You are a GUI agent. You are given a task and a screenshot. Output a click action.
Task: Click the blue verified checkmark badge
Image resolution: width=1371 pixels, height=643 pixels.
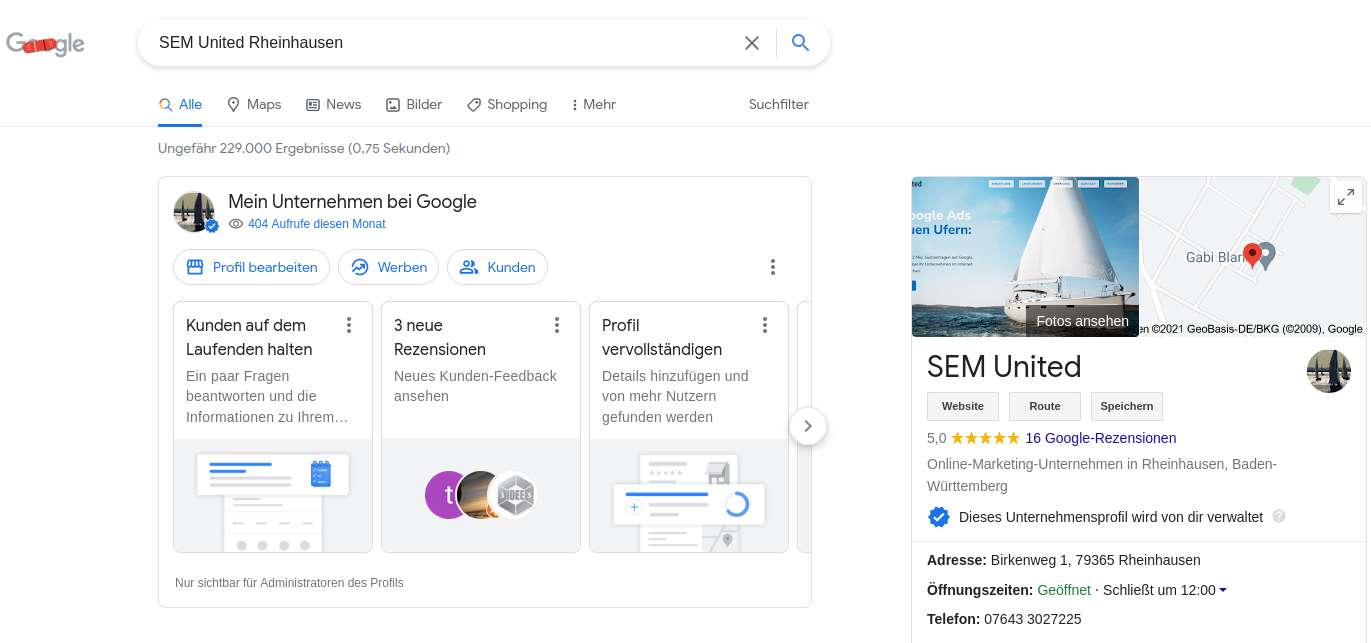tap(939, 517)
